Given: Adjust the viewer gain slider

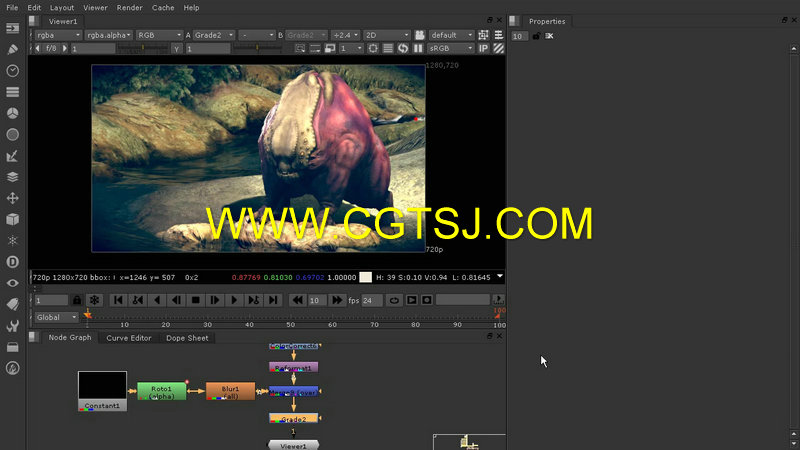Looking at the screenshot, I should point(143,48).
